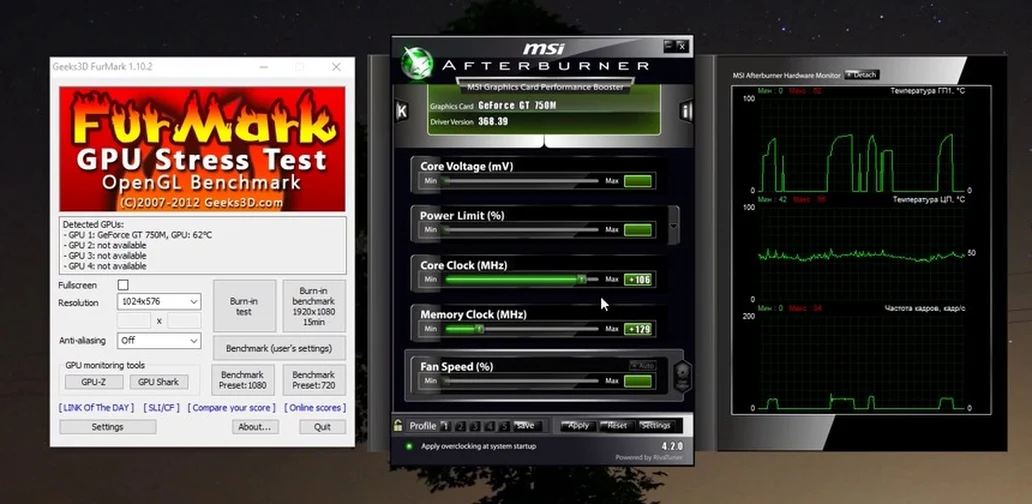Viewport: 1032px width, 504px height.
Task: Close the FurMark window
Action: [x=336, y=67]
